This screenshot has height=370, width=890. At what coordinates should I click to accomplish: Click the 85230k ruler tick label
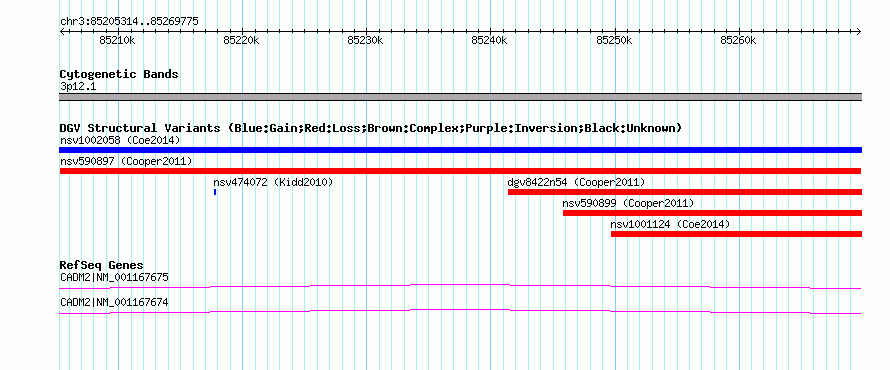366,40
